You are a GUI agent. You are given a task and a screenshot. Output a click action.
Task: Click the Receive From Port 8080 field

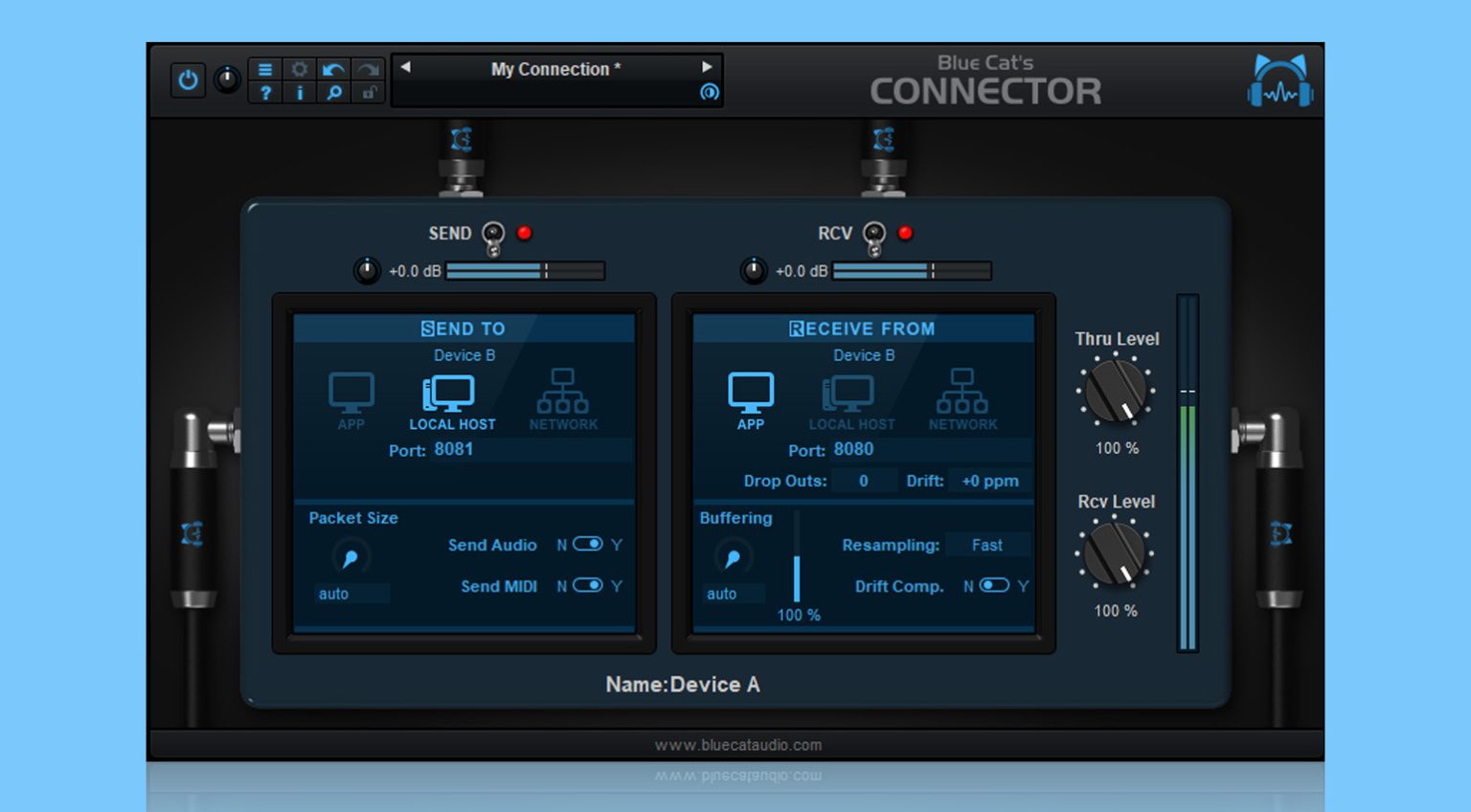[855, 449]
